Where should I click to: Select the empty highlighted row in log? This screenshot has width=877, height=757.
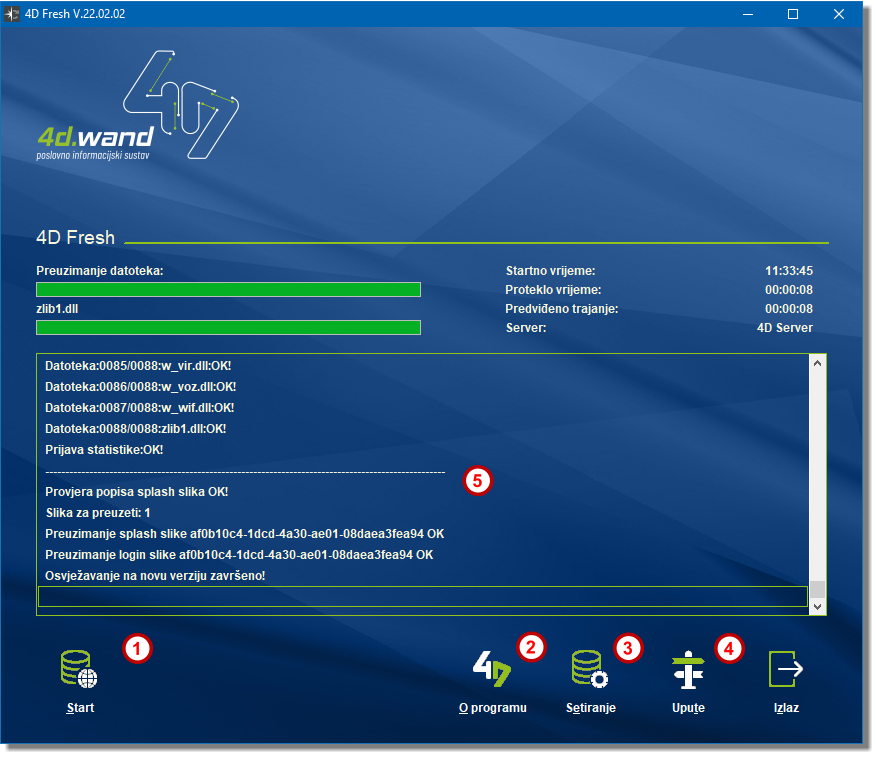422,597
